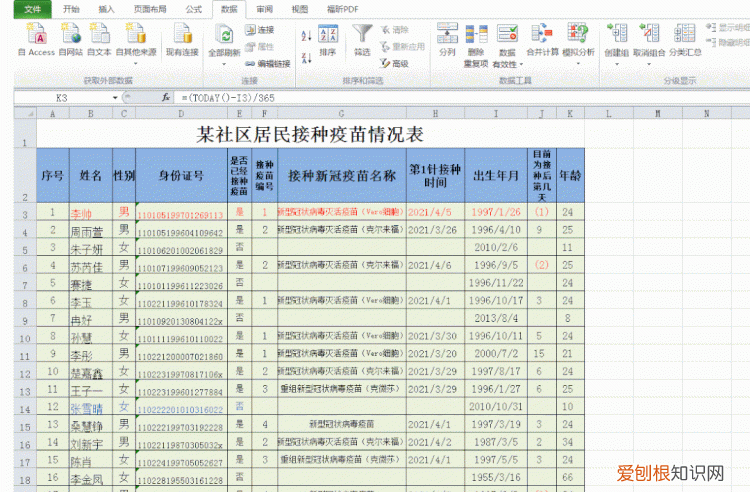Click 显示明细数据 show detail button
Screen dimensions: 750x492
[728, 28]
